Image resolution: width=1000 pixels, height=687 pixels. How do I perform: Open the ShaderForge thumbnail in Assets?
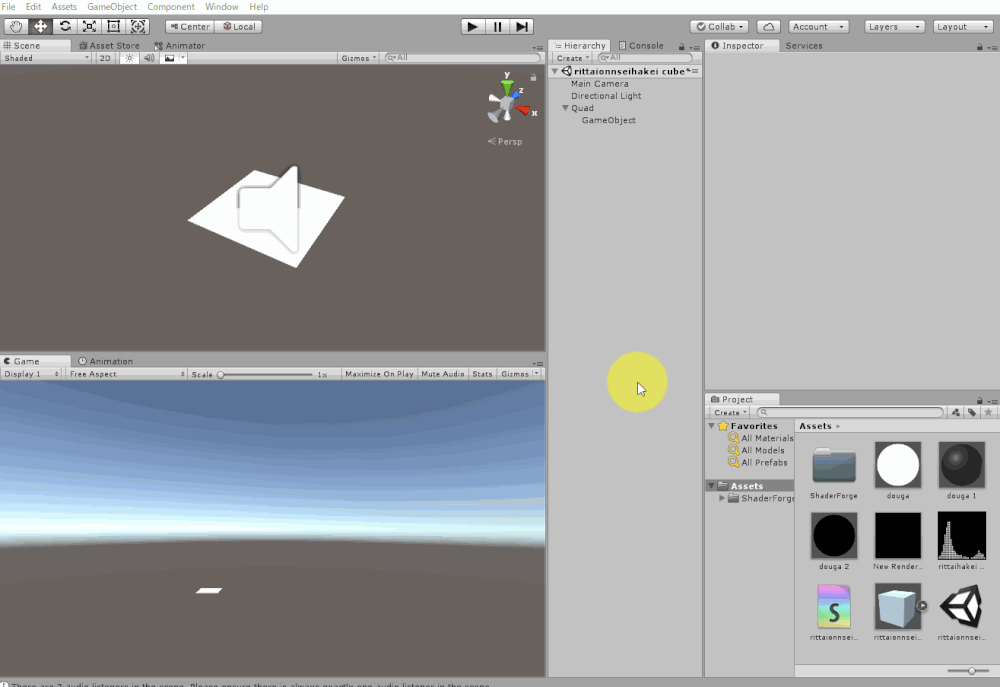click(833, 465)
